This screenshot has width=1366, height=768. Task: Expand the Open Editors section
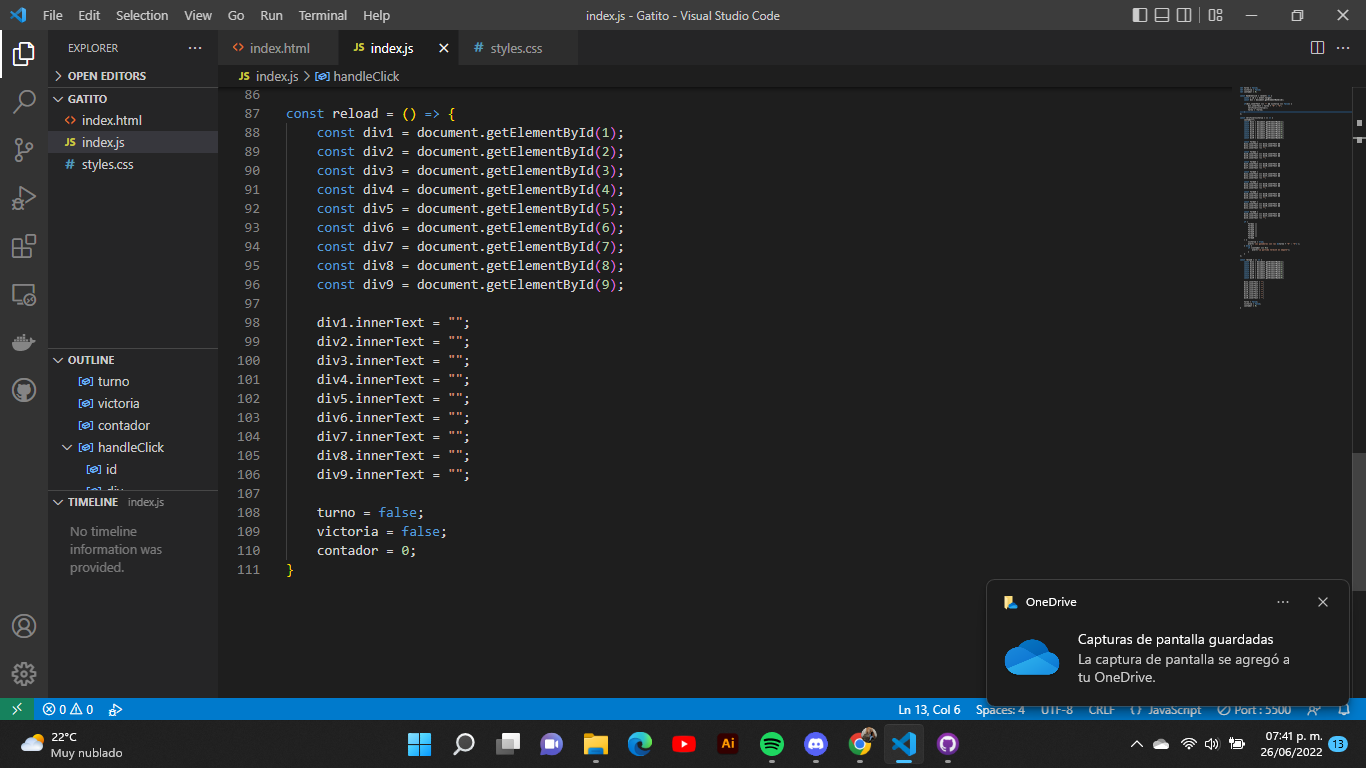click(x=133, y=76)
